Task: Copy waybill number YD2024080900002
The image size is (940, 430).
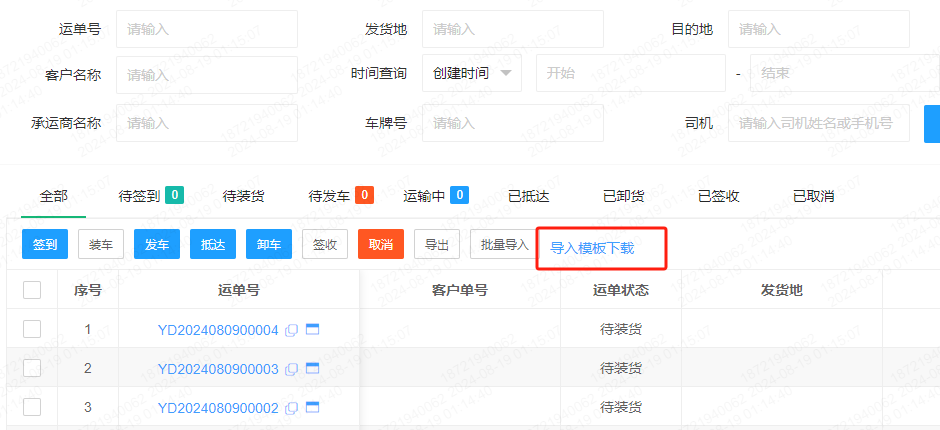Action: [x=291, y=408]
